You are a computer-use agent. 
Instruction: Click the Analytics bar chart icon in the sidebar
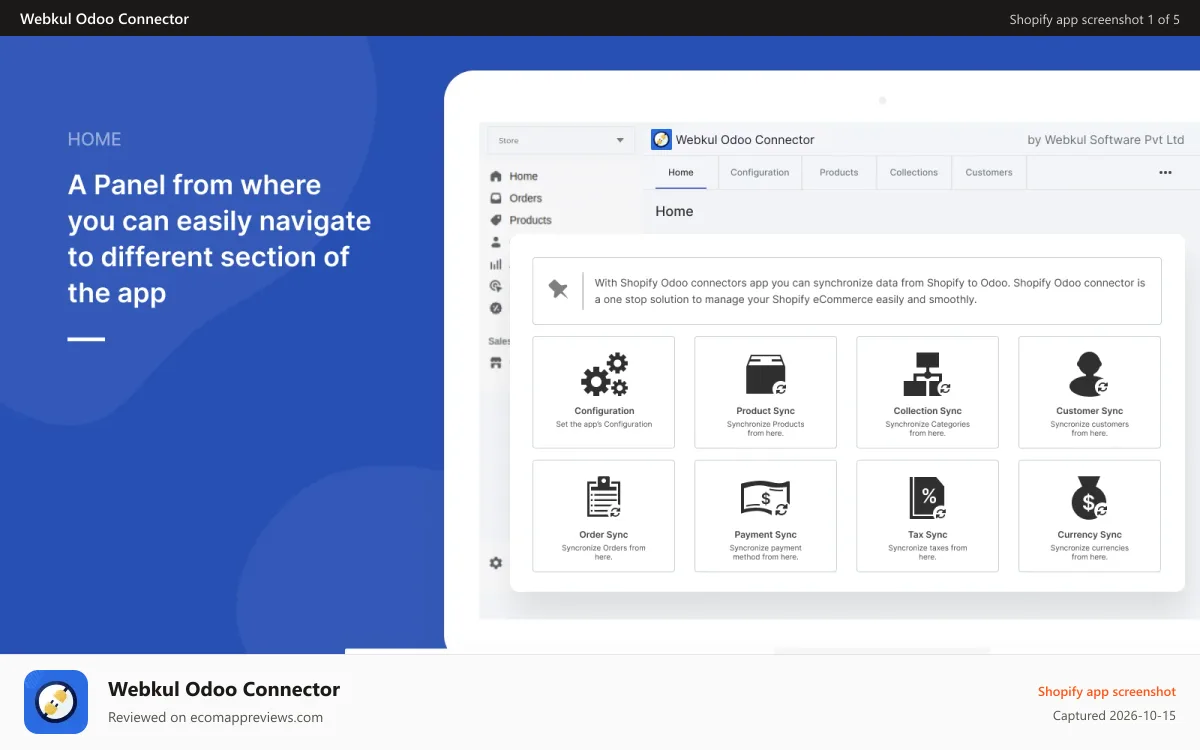click(495, 264)
